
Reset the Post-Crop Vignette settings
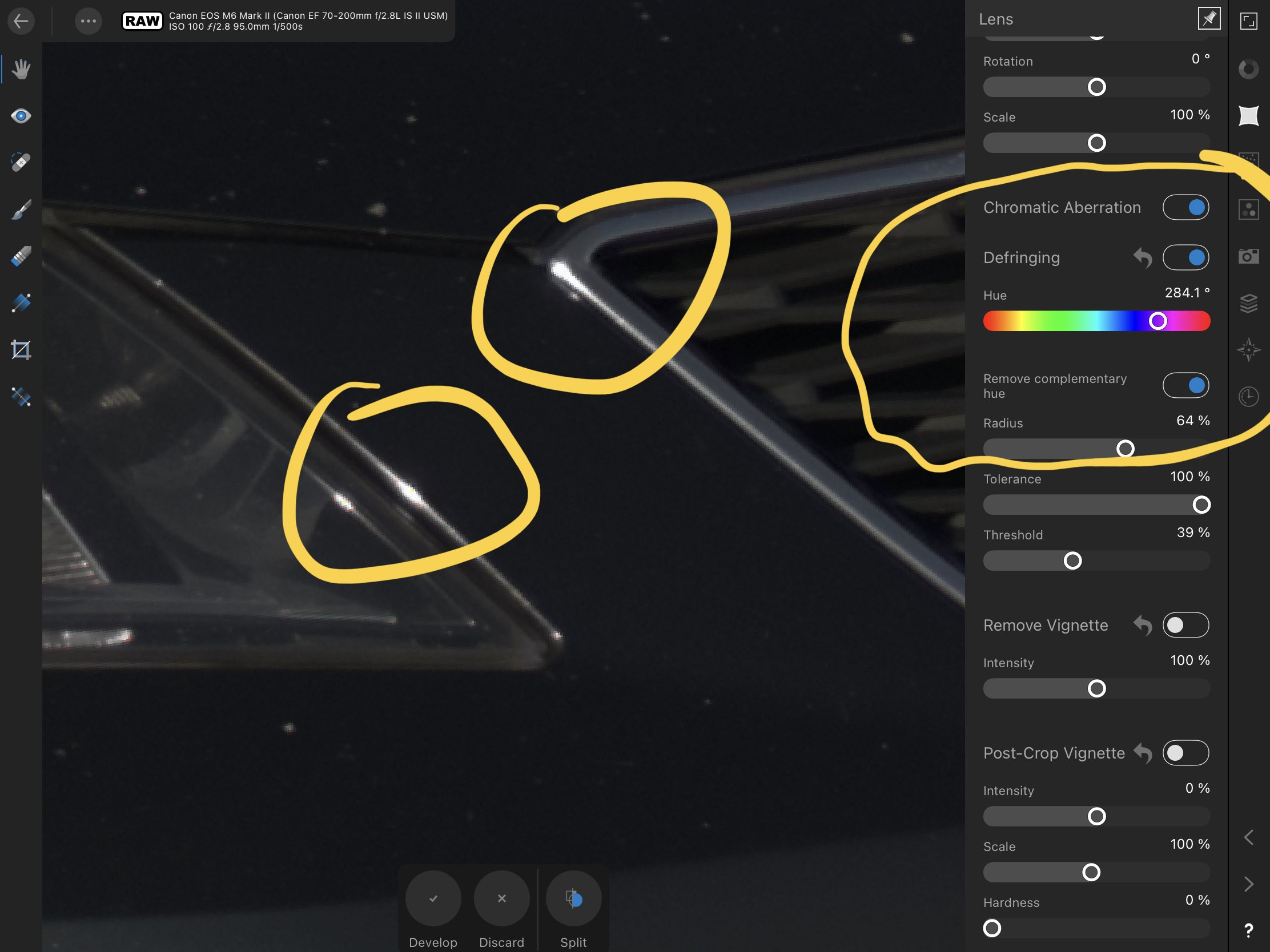click(x=1143, y=753)
